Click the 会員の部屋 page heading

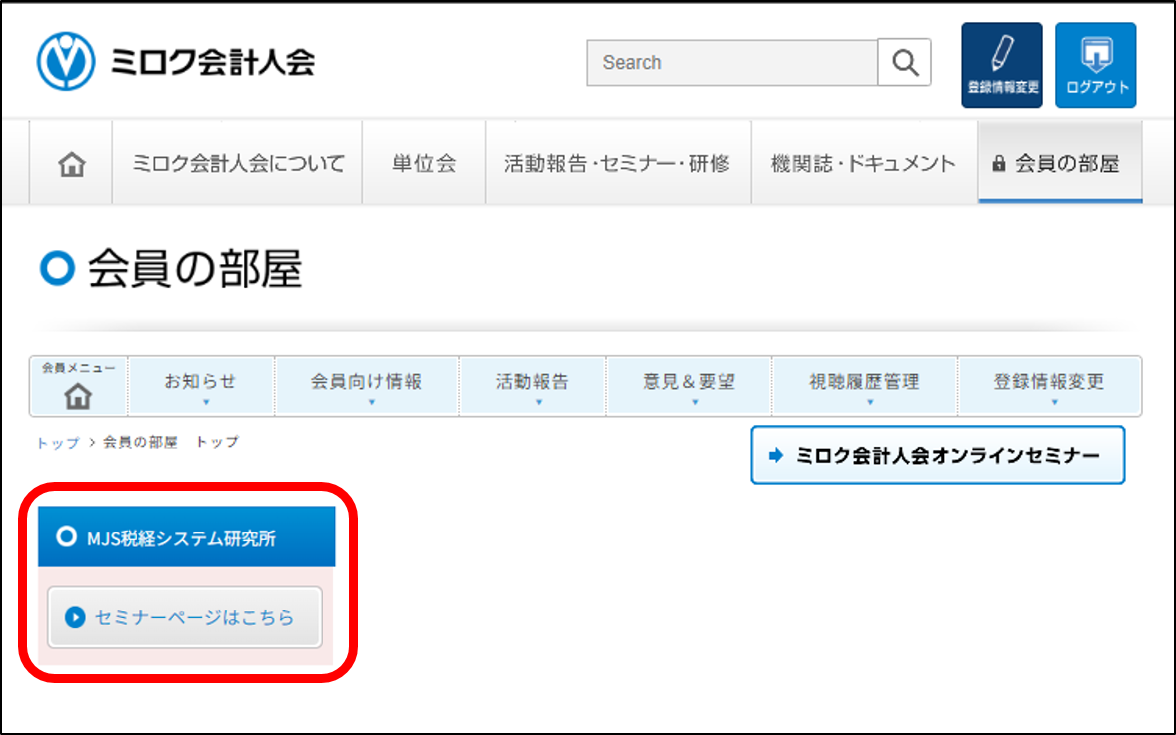click(x=194, y=268)
